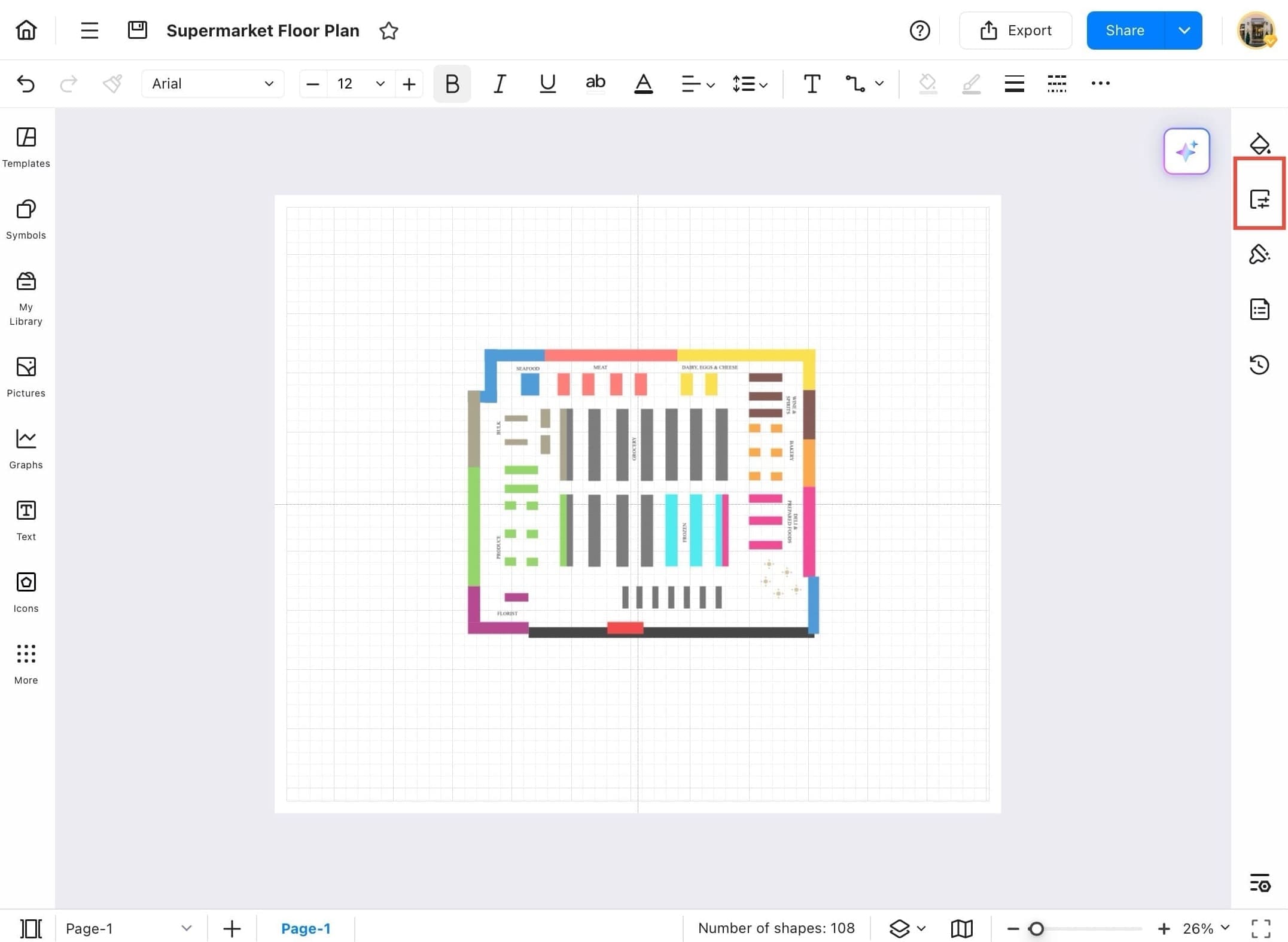Open the page settings panel icon
Viewport: 1288px width, 942px height.
(1259, 199)
